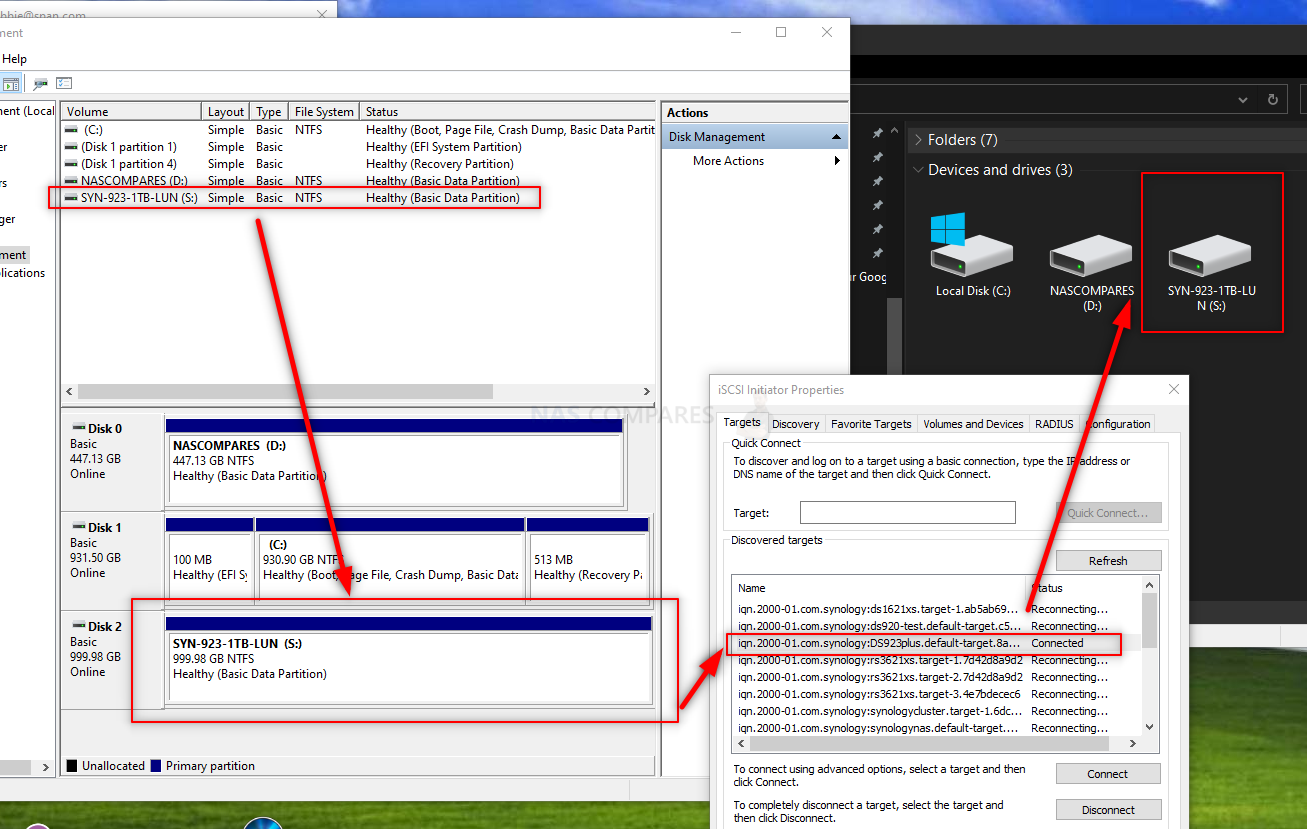Sort volumes by the Status column in Disk Management
The width and height of the screenshot is (1307, 829).
pos(508,112)
